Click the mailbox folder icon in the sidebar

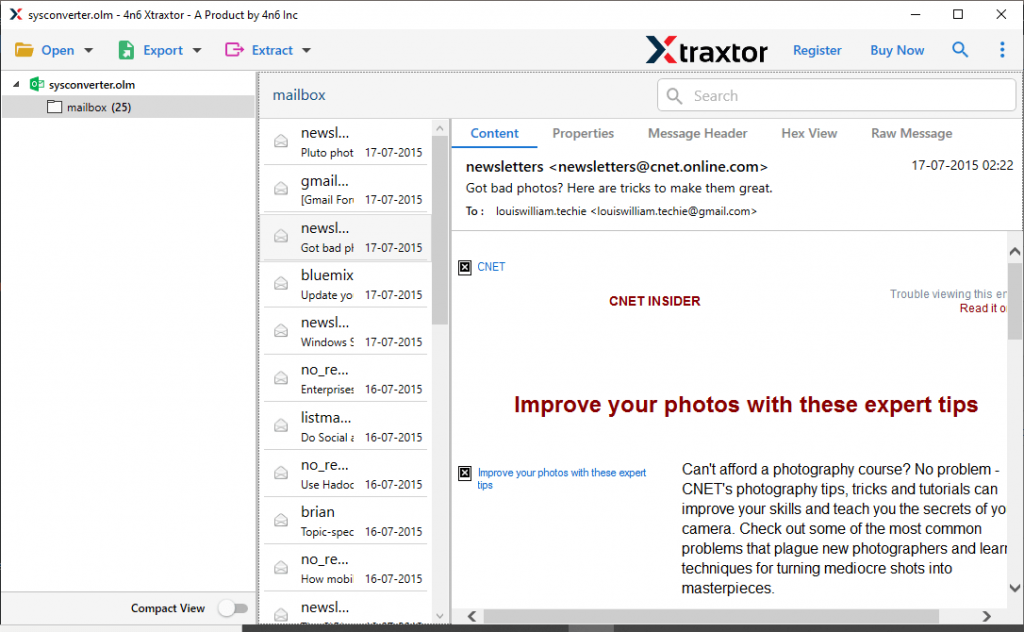coord(55,106)
